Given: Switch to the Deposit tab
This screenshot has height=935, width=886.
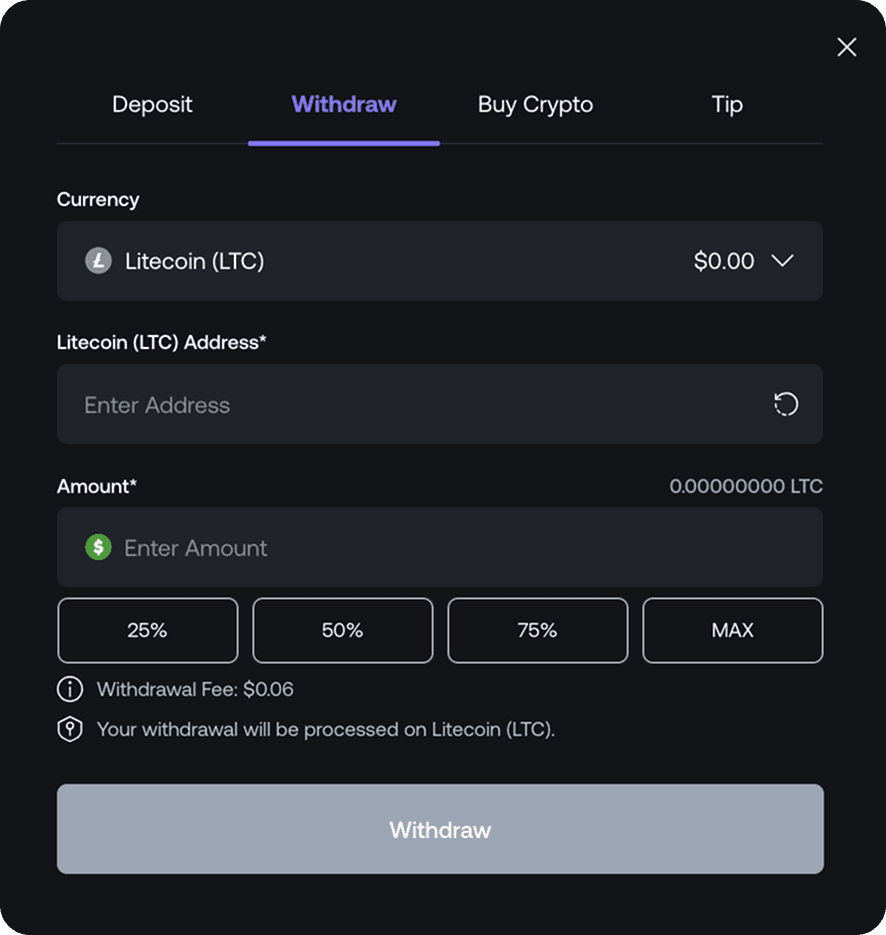Looking at the screenshot, I should pos(152,104).
